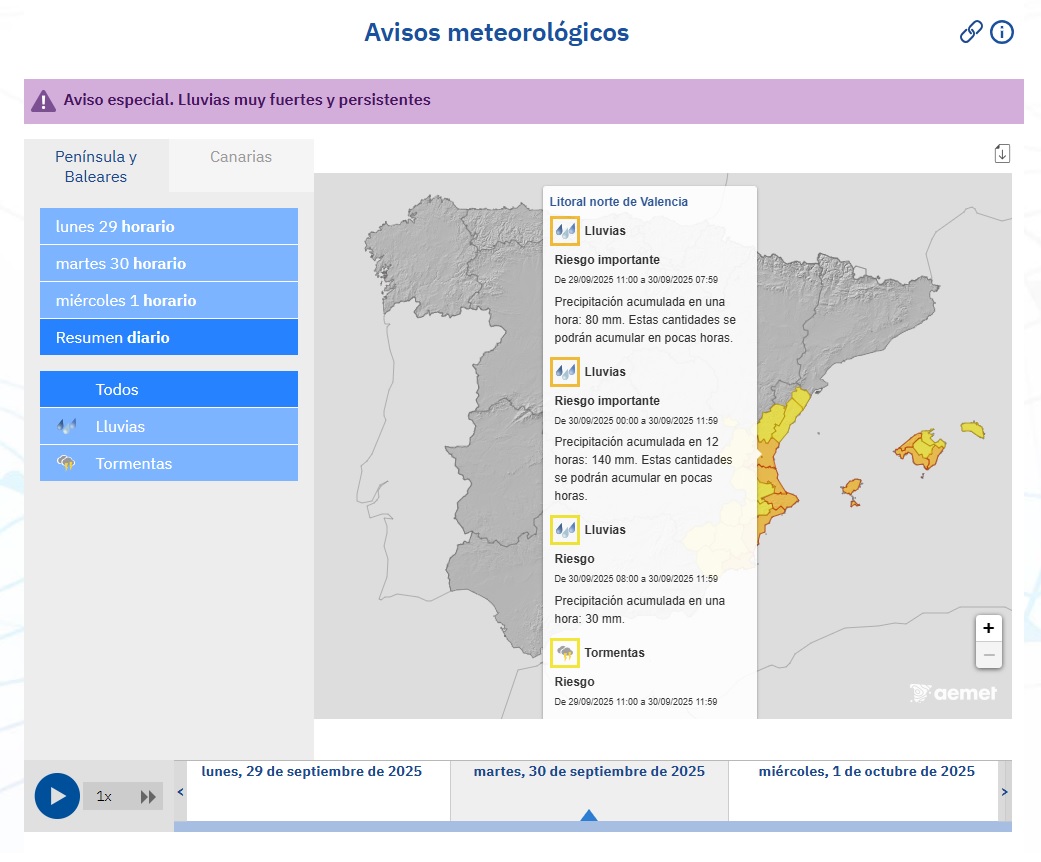Enable the Todos warnings filter
Screen dimensions: 1041x862
click(168, 389)
